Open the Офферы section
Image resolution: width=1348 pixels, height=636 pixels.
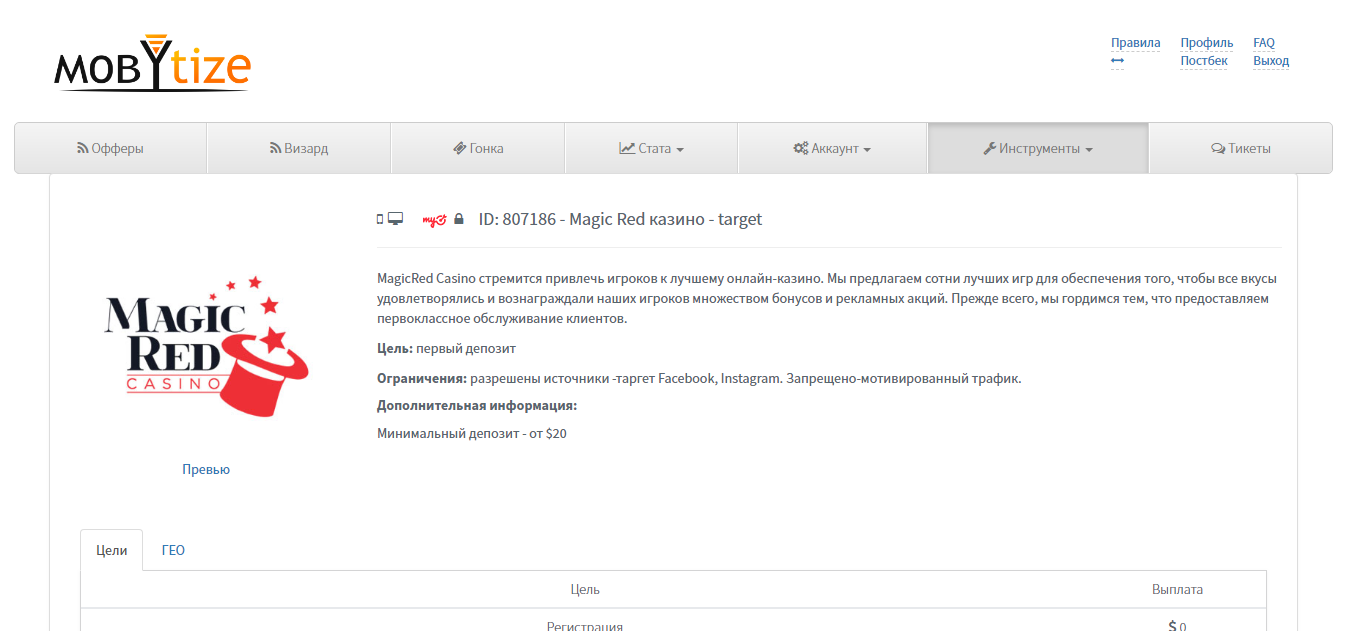(x=110, y=148)
